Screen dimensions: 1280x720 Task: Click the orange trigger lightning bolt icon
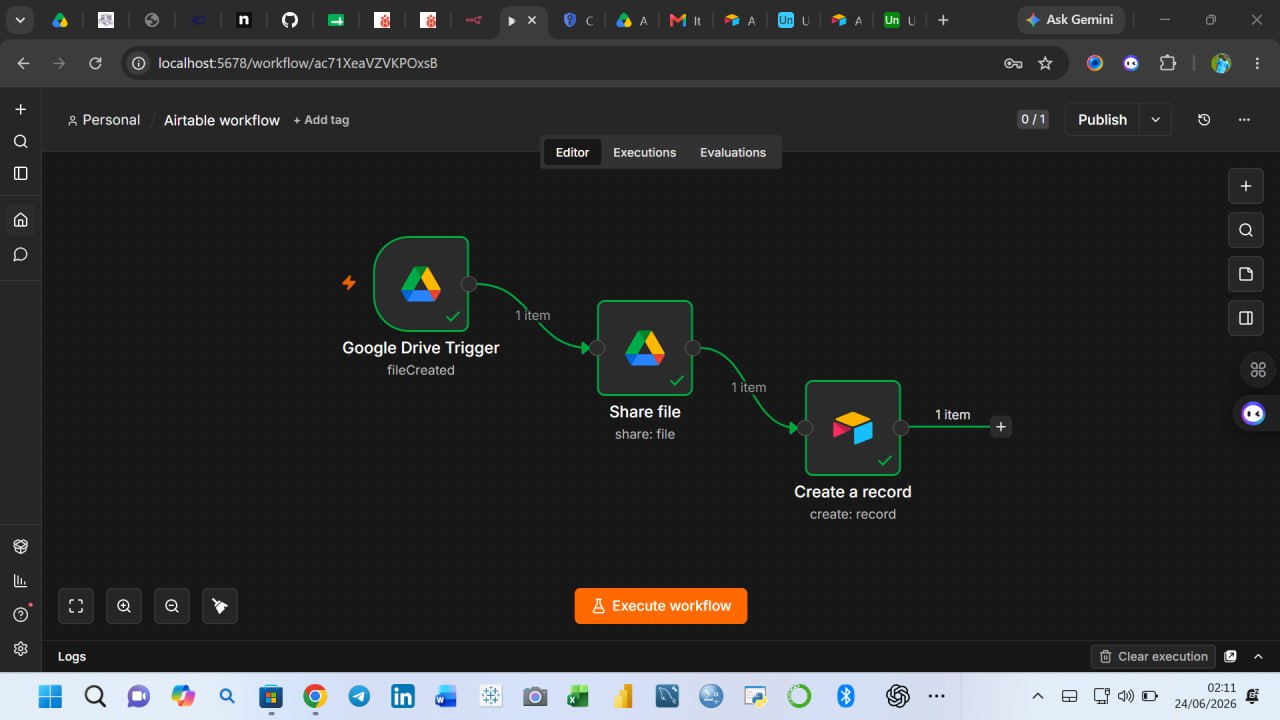pos(349,283)
